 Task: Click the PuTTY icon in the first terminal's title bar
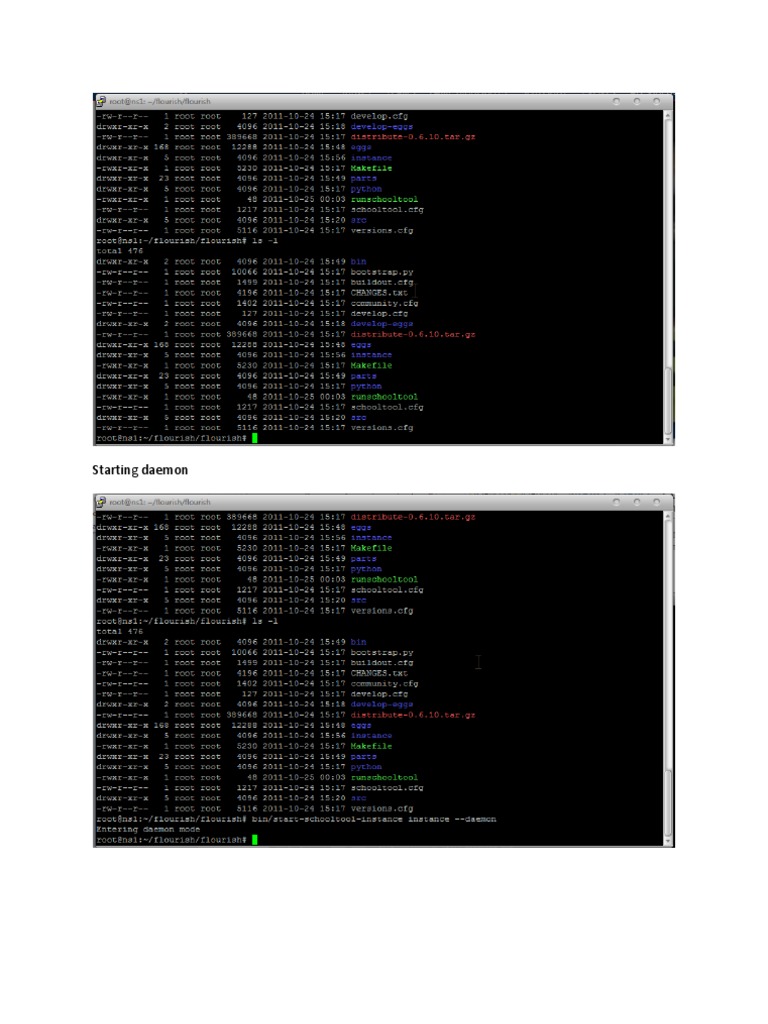point(101,101)
